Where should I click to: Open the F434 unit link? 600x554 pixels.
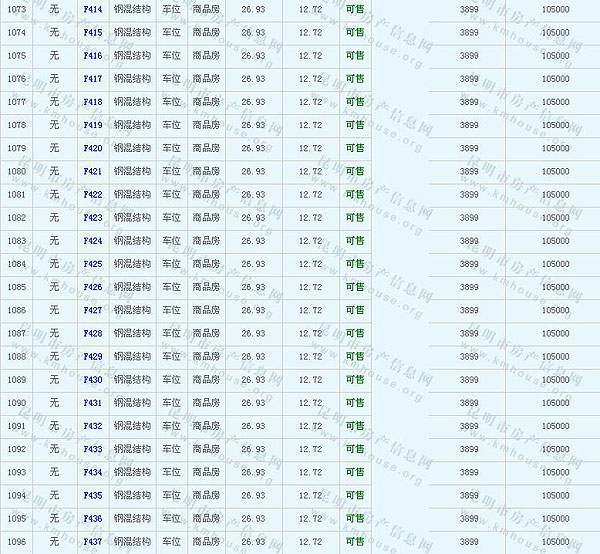tap(92, 472)
